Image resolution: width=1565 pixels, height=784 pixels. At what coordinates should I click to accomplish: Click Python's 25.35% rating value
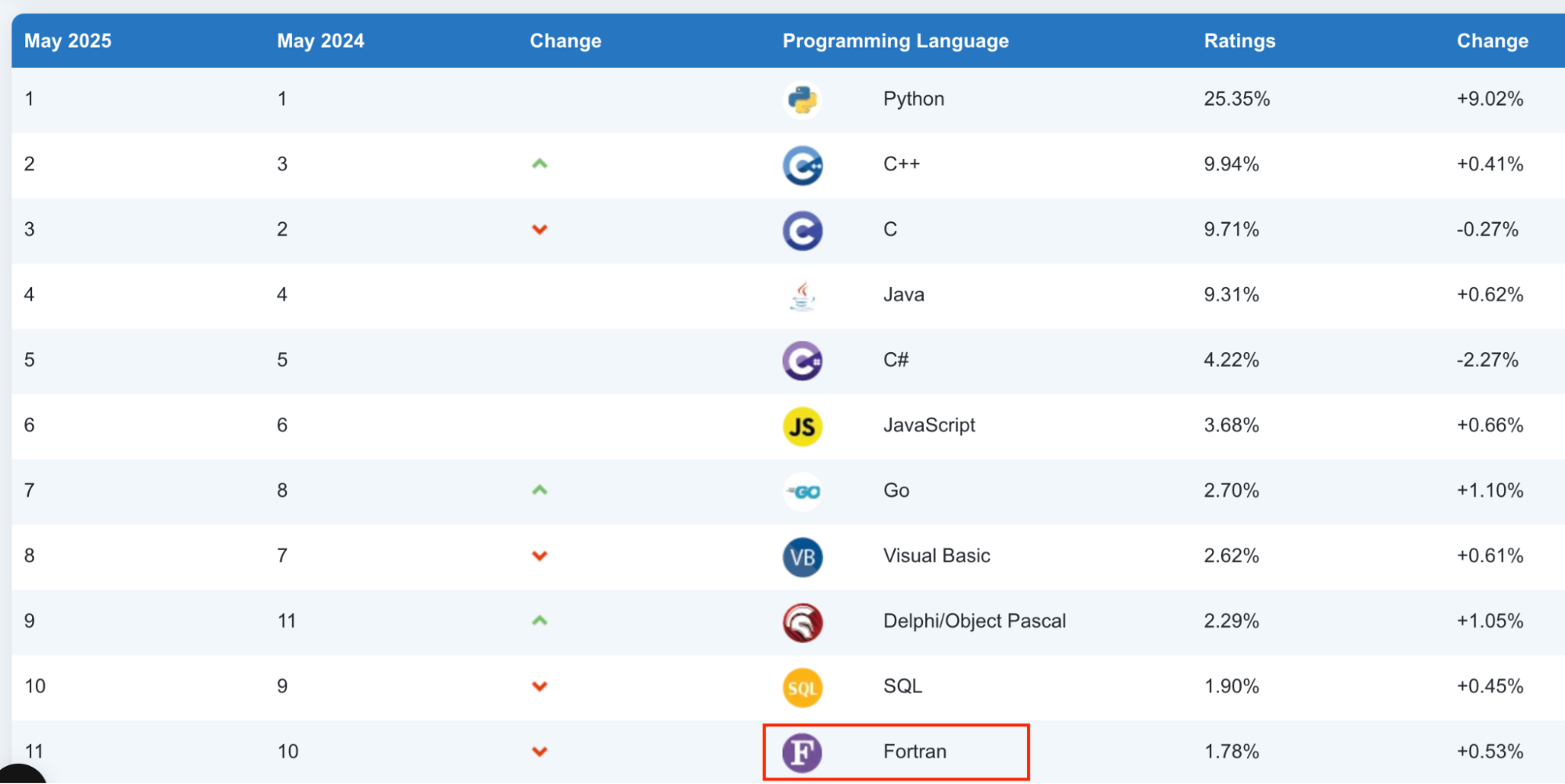pyautogui.click(x=1236, y=99)
